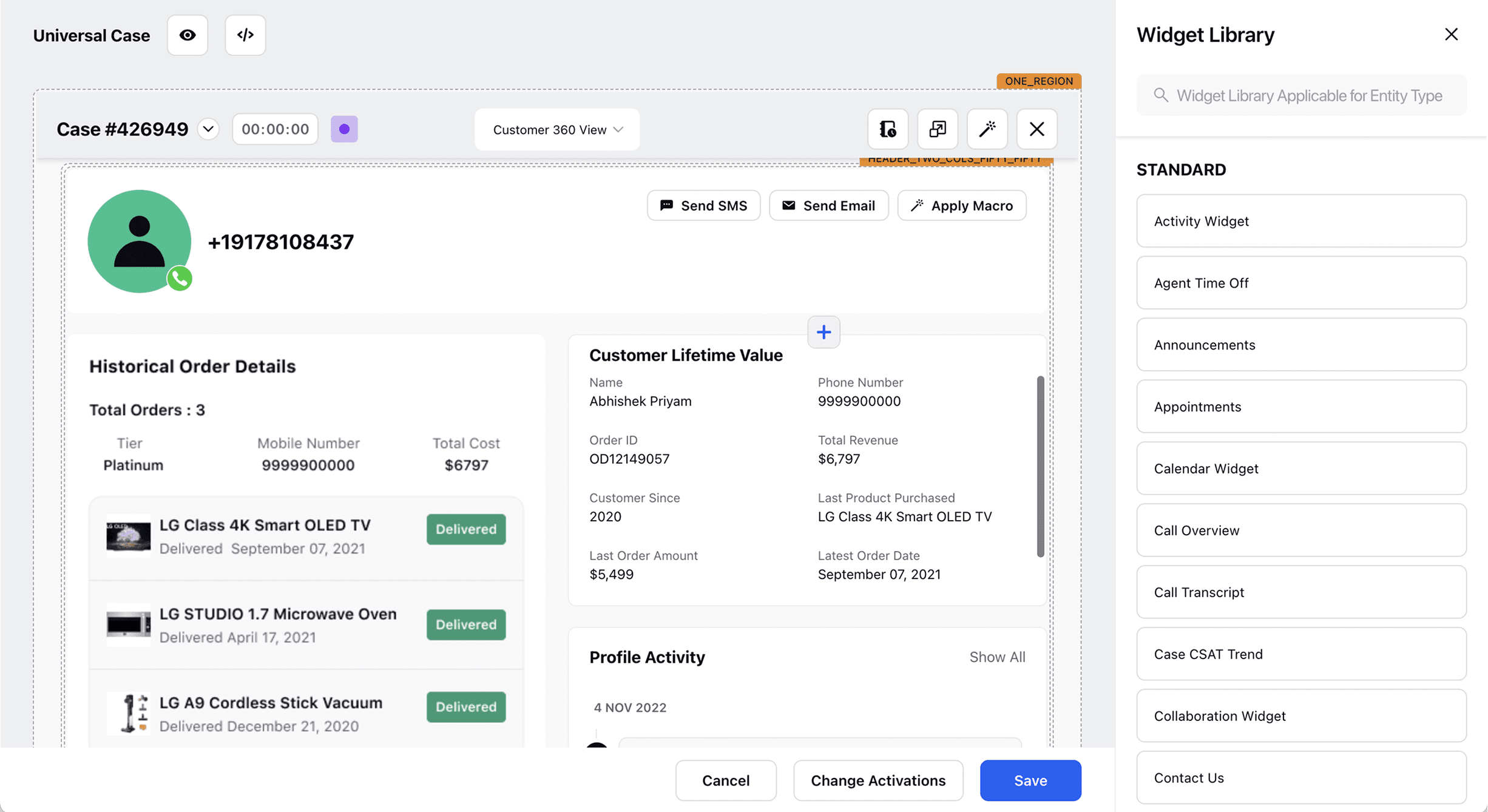Close the case with X icon
This screenshot has height=812, width=1488.
tap(1037, 129)
